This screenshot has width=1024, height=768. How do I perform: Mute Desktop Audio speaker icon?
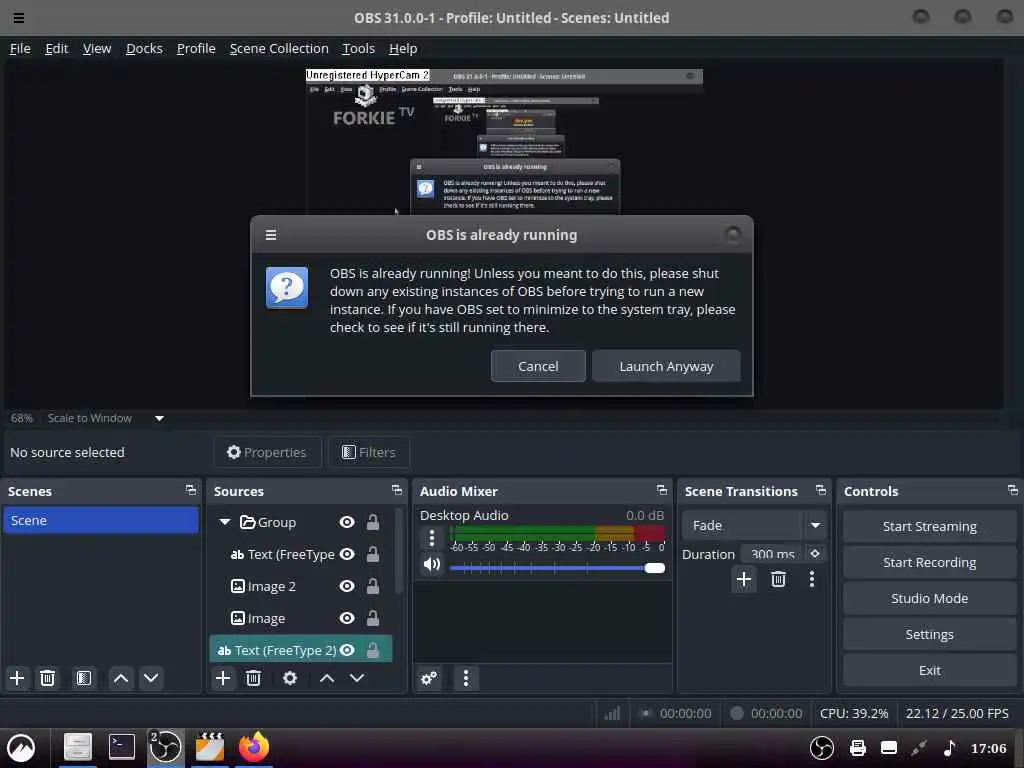[x=432, y=564]
